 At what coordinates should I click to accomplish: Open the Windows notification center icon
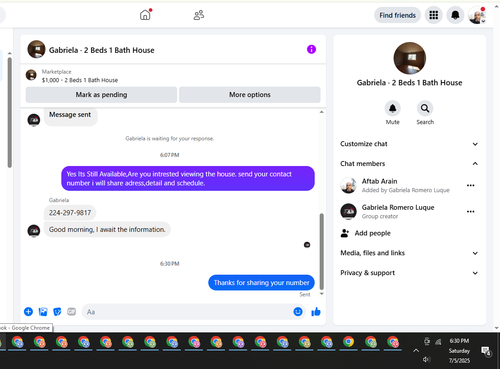[486, 351]
